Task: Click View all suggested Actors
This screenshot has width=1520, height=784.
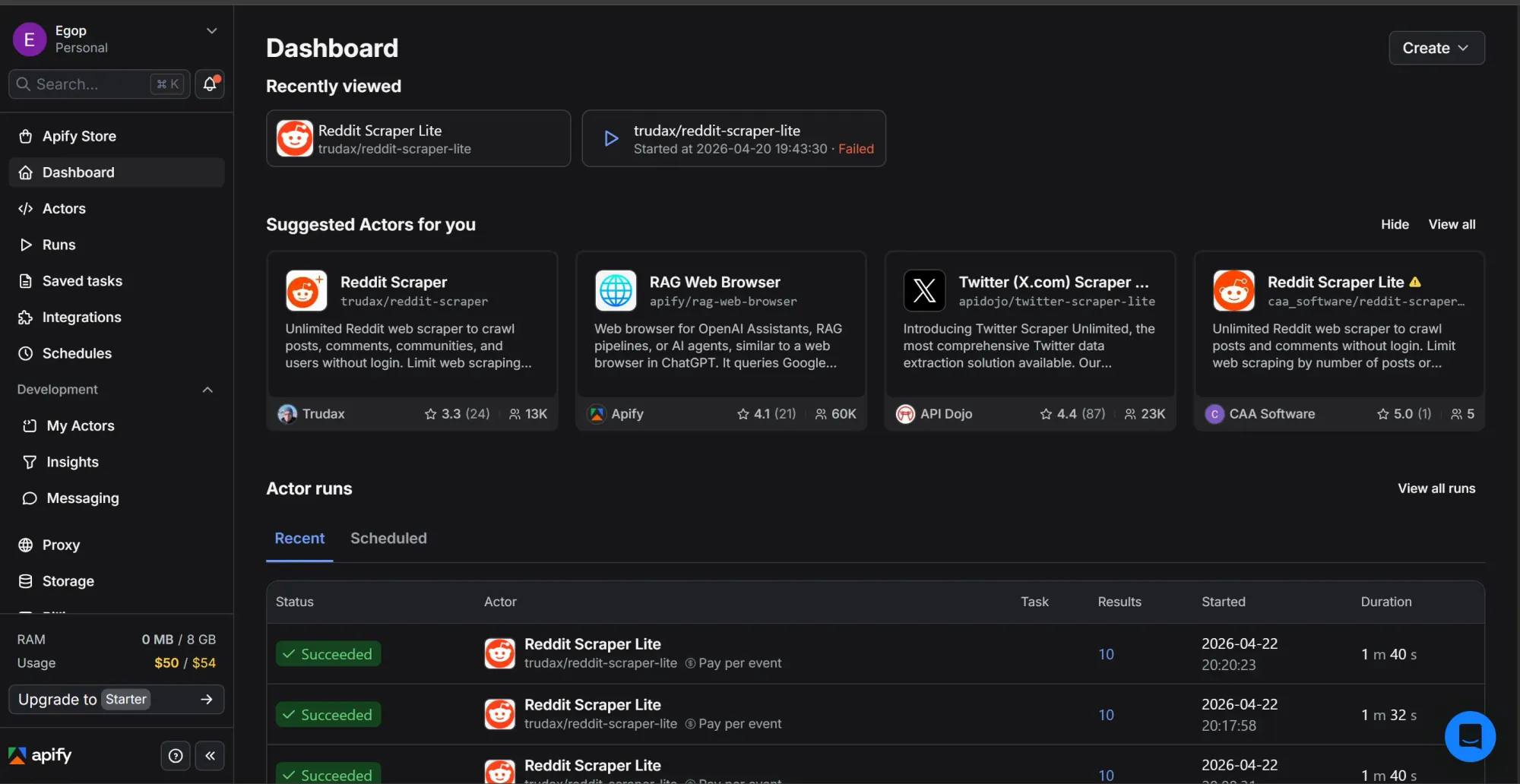Action: point(1452,224)
